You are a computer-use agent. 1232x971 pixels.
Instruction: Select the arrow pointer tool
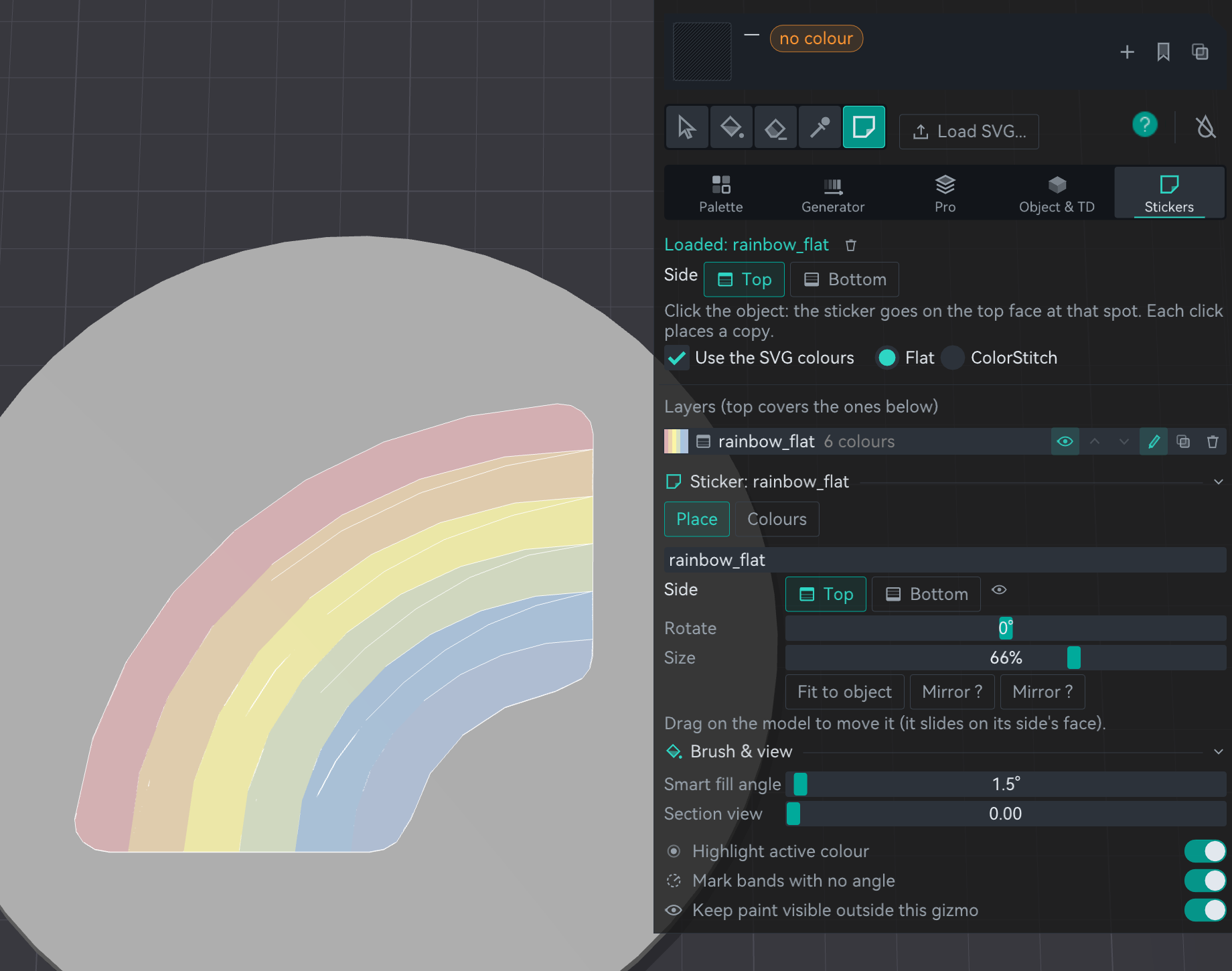686,127
